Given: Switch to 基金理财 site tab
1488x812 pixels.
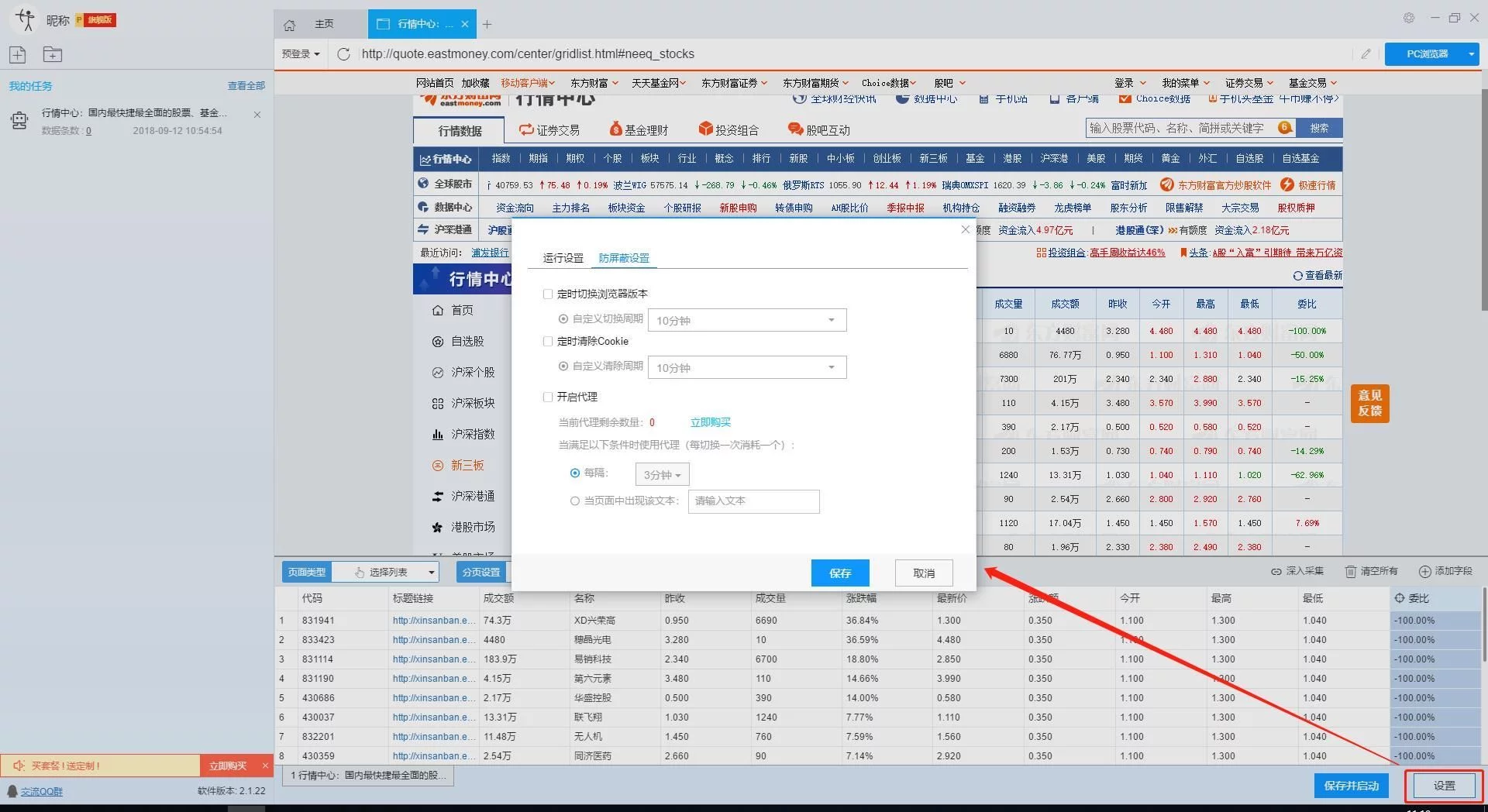Looking at the screenshot, I should (x=639, y=130).
